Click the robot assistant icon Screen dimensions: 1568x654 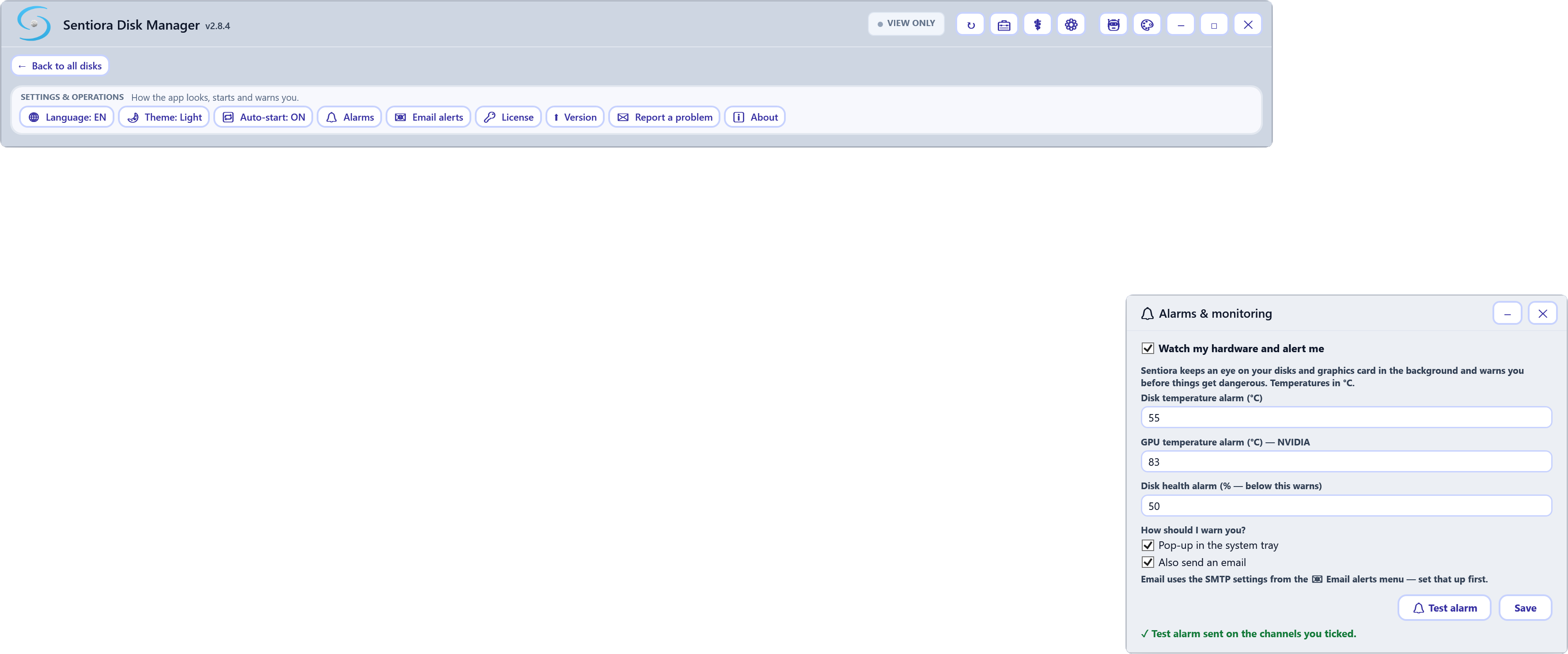pos(1114,25)
